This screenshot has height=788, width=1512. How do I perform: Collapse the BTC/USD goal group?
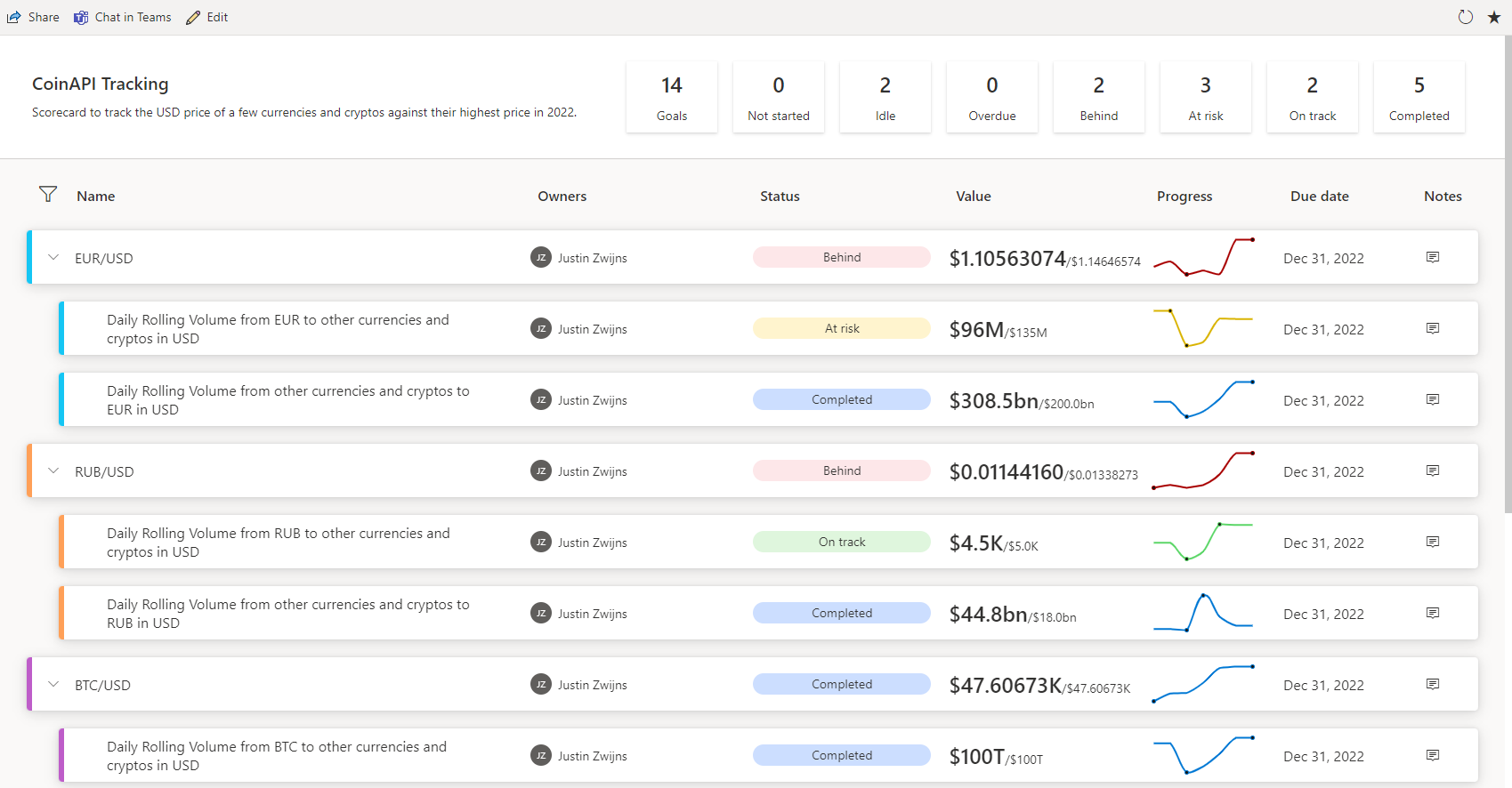pos(53,685)
